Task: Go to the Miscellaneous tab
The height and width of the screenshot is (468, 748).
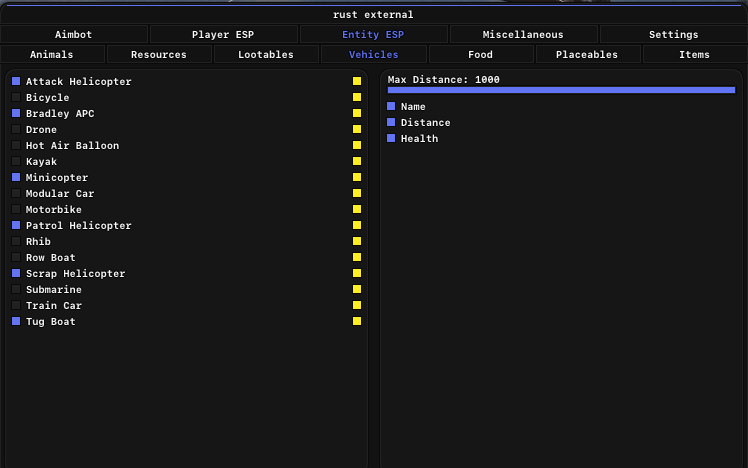Action: (523, 34)
